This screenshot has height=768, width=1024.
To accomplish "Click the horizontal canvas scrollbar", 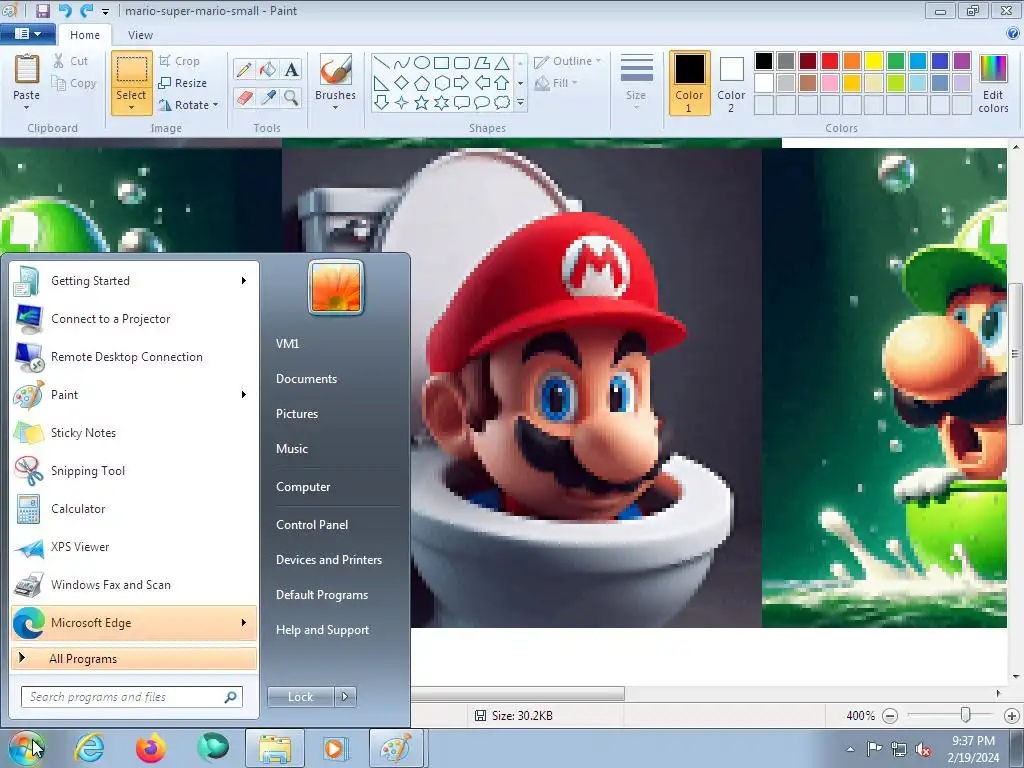I will [x=517, y=694].
